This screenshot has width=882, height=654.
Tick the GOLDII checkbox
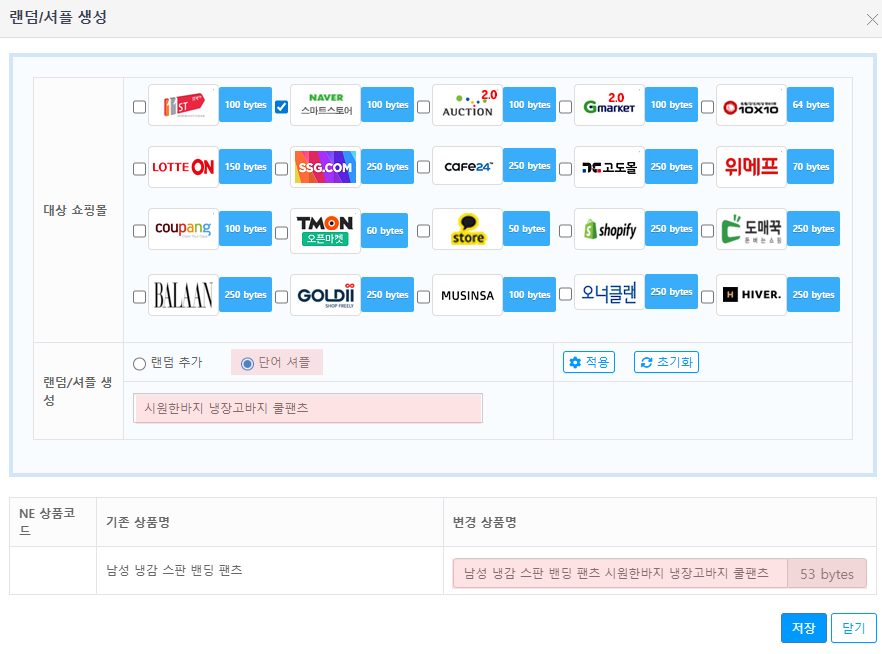[282, 297]
